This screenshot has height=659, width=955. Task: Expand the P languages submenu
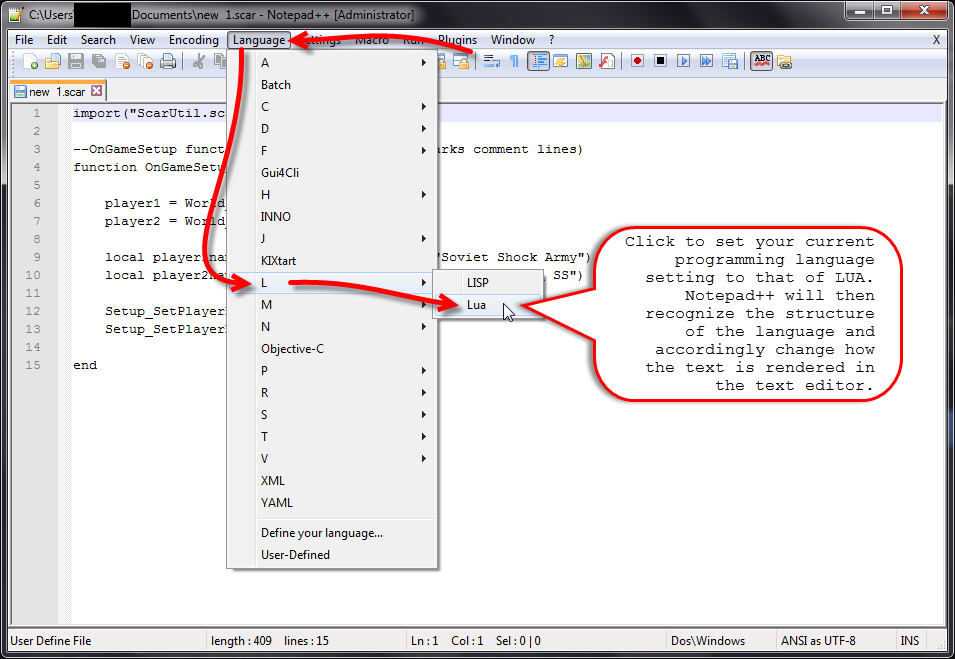[x=343, y=370]
